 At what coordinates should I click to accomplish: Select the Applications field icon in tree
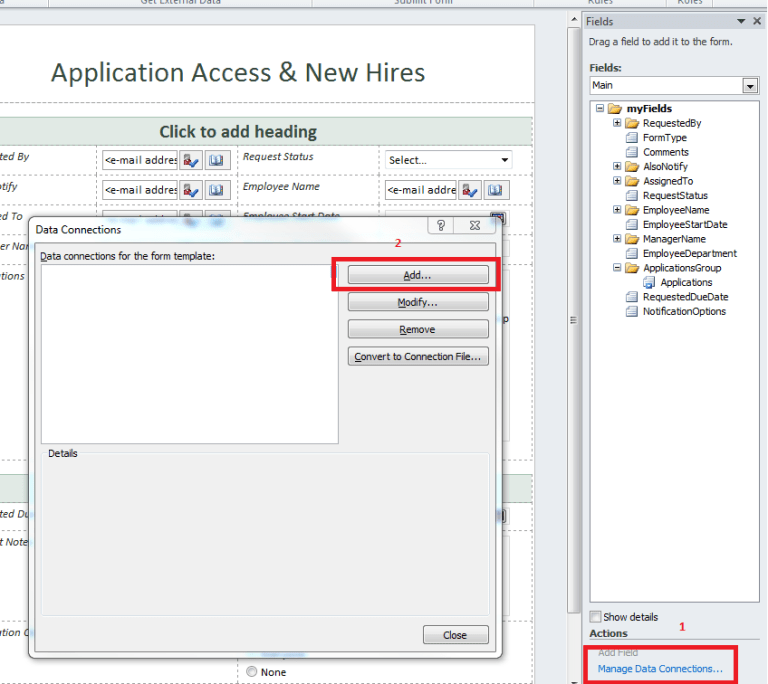click(649, 283)
